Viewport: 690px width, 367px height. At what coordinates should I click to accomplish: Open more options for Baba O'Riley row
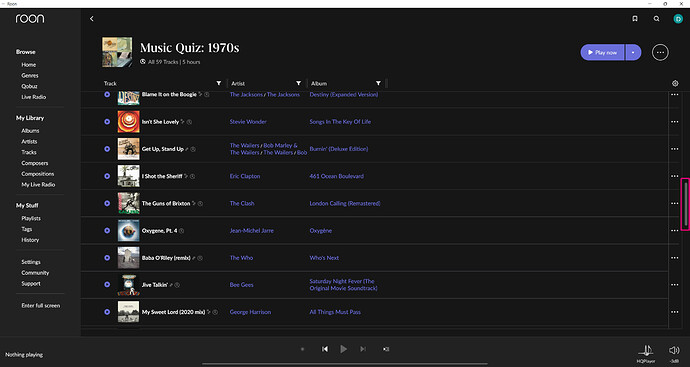point(675,257)
